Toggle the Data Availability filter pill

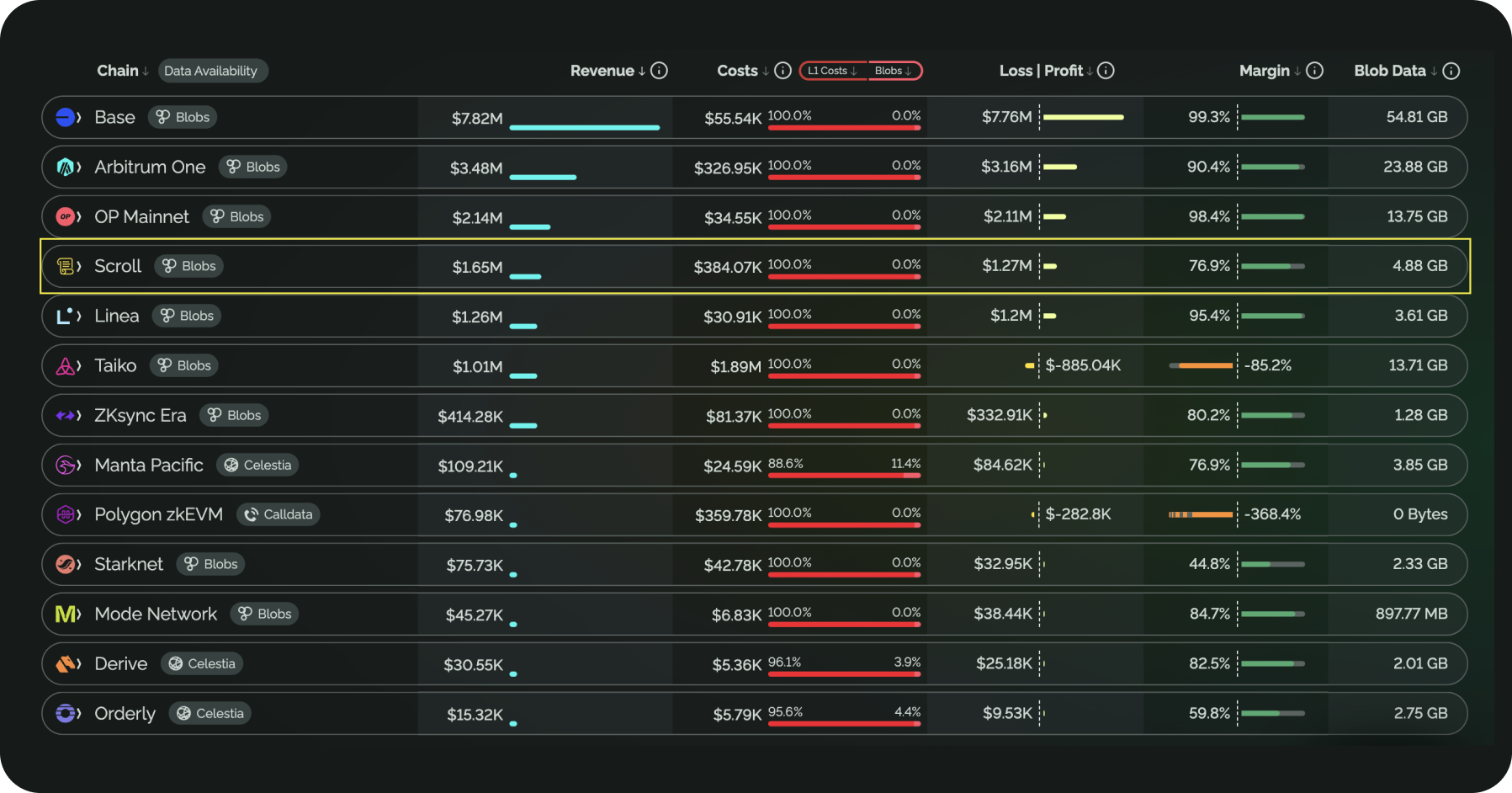point(210,71)
